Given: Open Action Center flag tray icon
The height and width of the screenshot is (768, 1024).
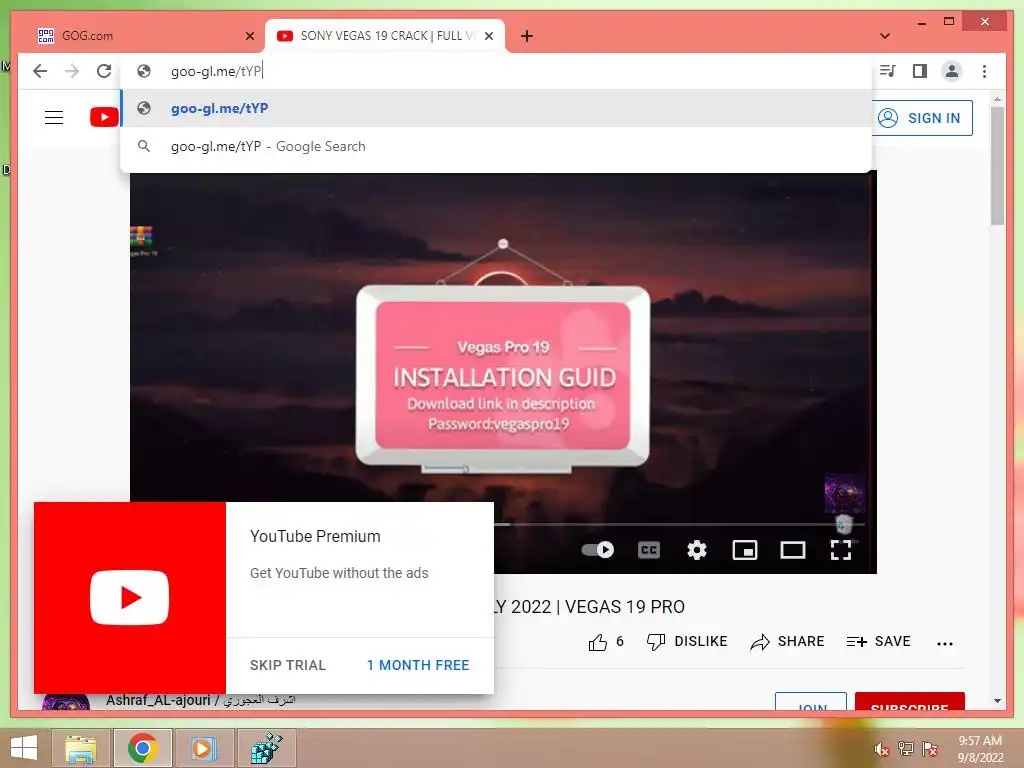Looking at the screenshot, I should (x=930, y=749).
